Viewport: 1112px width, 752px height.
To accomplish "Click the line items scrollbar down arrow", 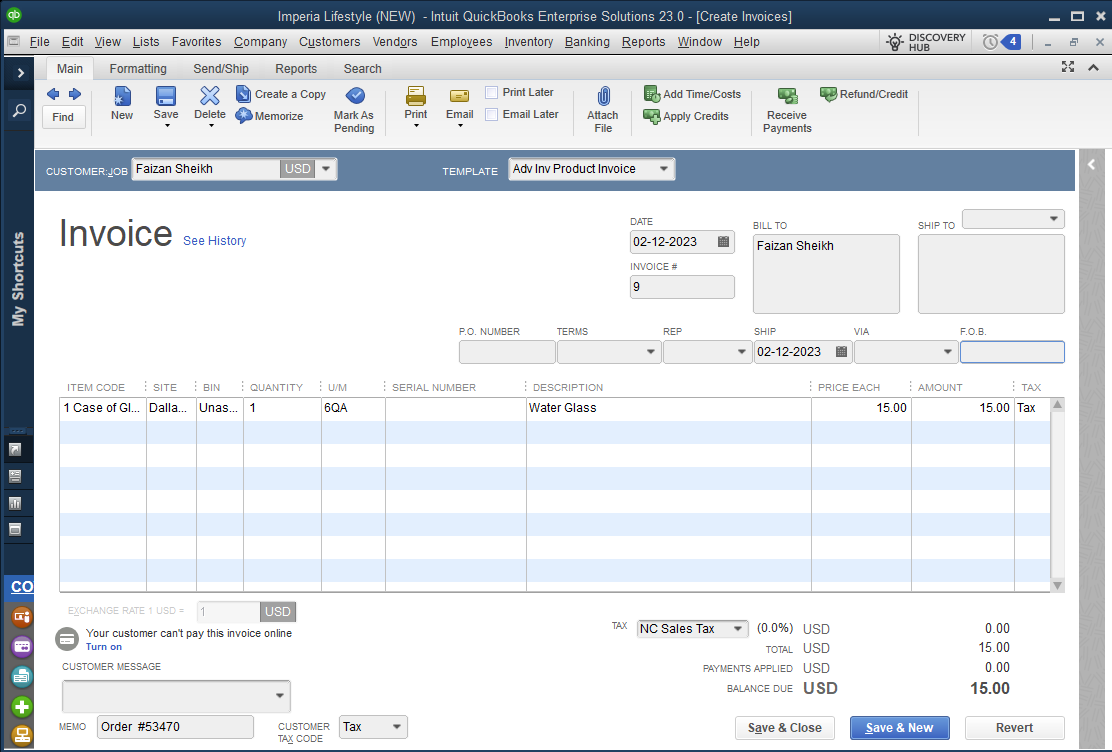I will tap(1057, 585).
